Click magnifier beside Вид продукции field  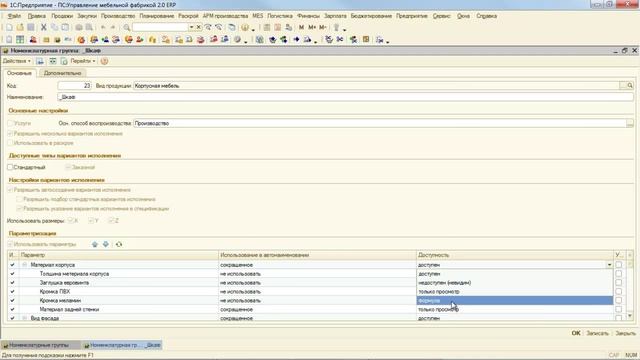tap(630, 86)
